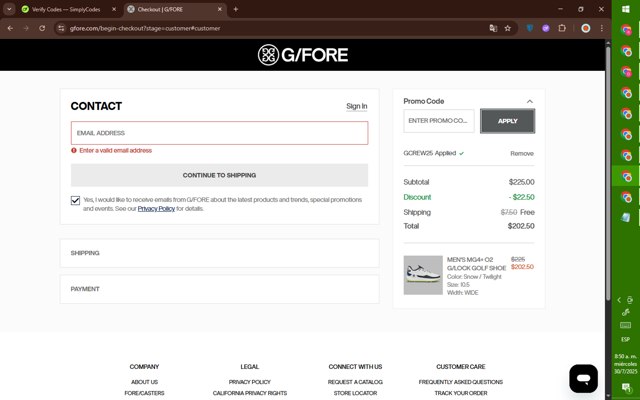Open the Fore/Casters footer link
640x400 pixels.
tap(144, 393)
